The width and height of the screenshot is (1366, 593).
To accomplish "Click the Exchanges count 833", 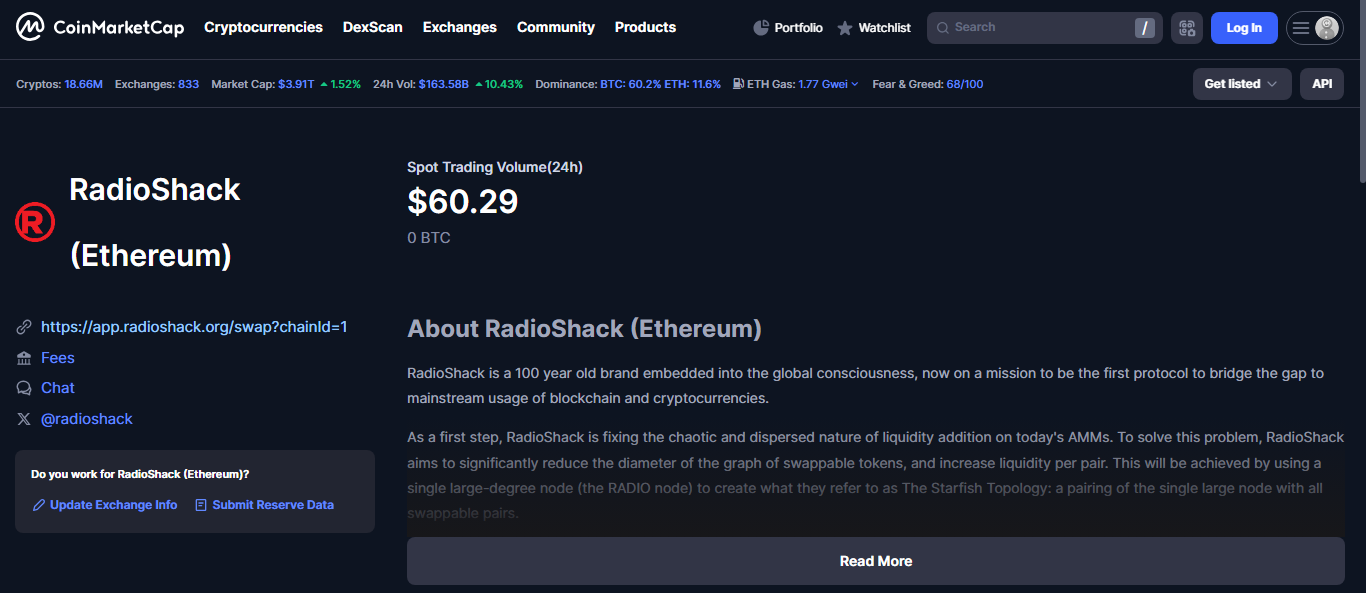I will click(188, 84).
